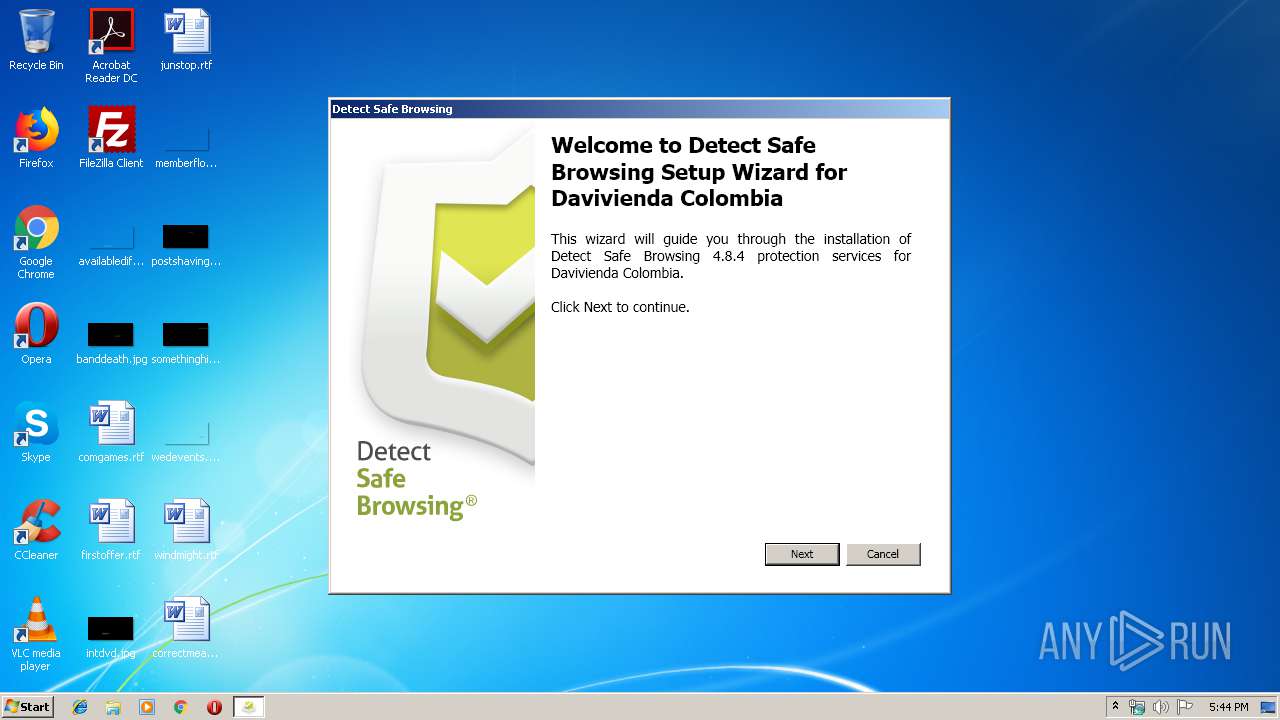
Task: Open the comgames.rtf document
Action: pos(111,432)
